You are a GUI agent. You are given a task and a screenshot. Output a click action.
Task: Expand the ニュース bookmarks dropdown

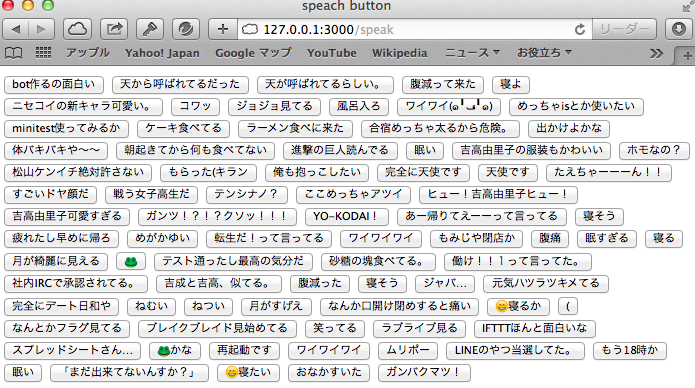pyautogui.click(x=472, y=53)
